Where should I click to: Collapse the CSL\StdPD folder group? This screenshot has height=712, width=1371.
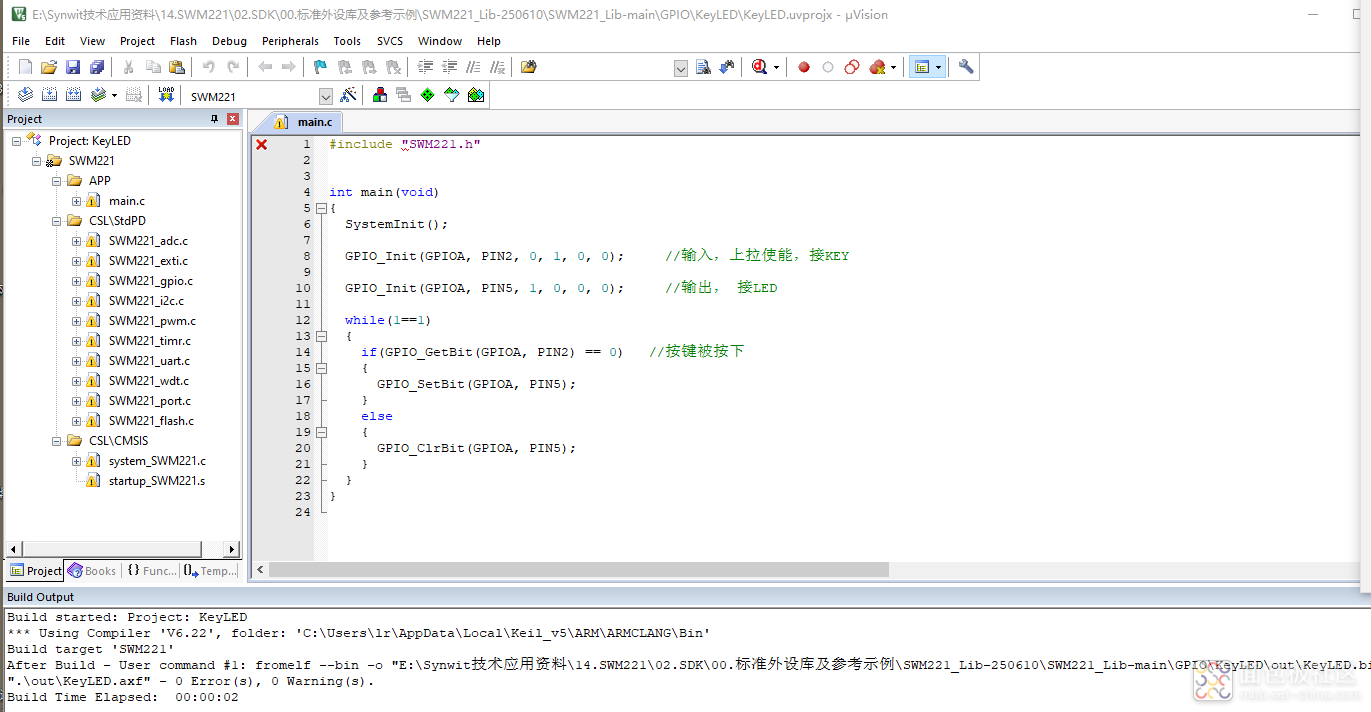(x=57, y=221)
